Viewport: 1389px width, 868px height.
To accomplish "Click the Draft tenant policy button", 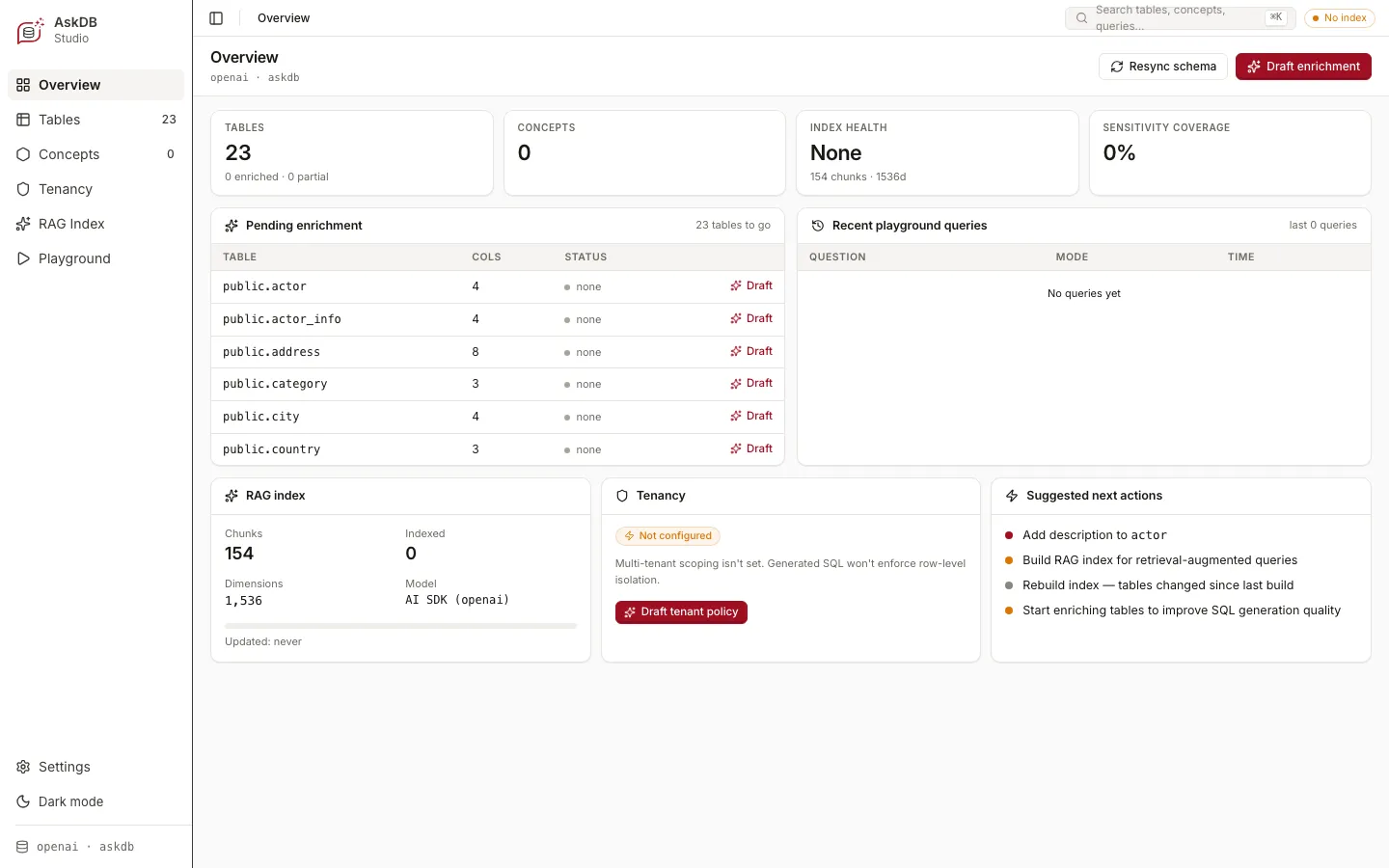I will pyautogui.click(x=681, y=612).
